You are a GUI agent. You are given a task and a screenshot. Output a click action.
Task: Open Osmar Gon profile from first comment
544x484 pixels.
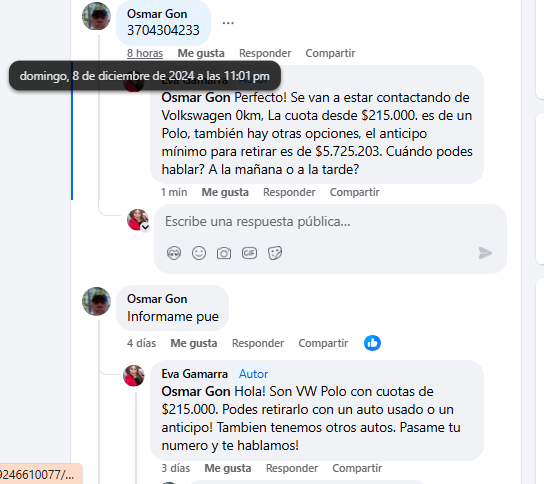coord(157,14)
